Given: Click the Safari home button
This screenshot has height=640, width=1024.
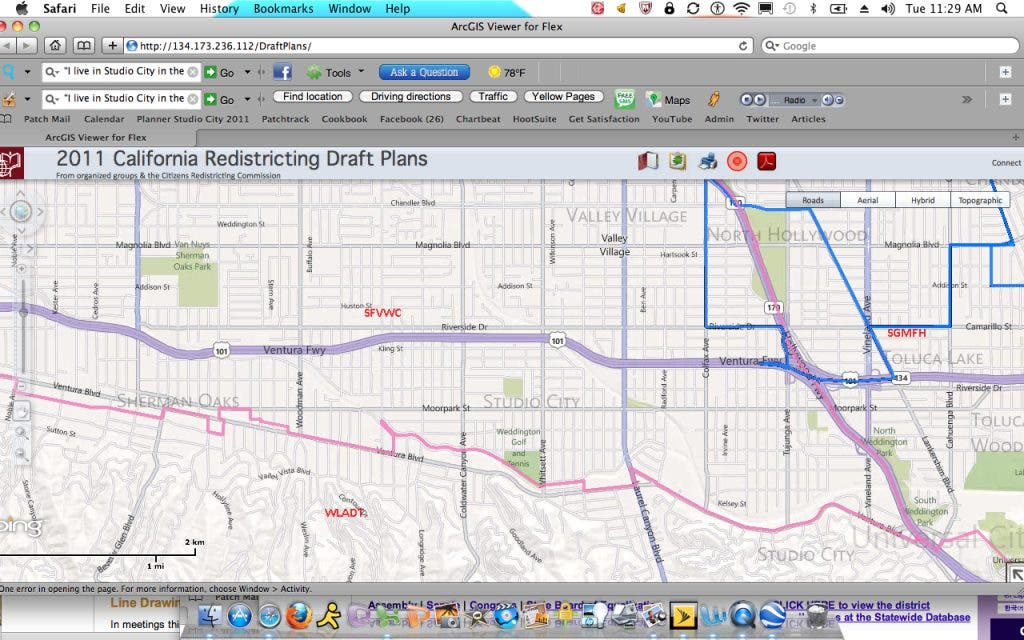Looking at the screenshot, I should click(55, 46).
